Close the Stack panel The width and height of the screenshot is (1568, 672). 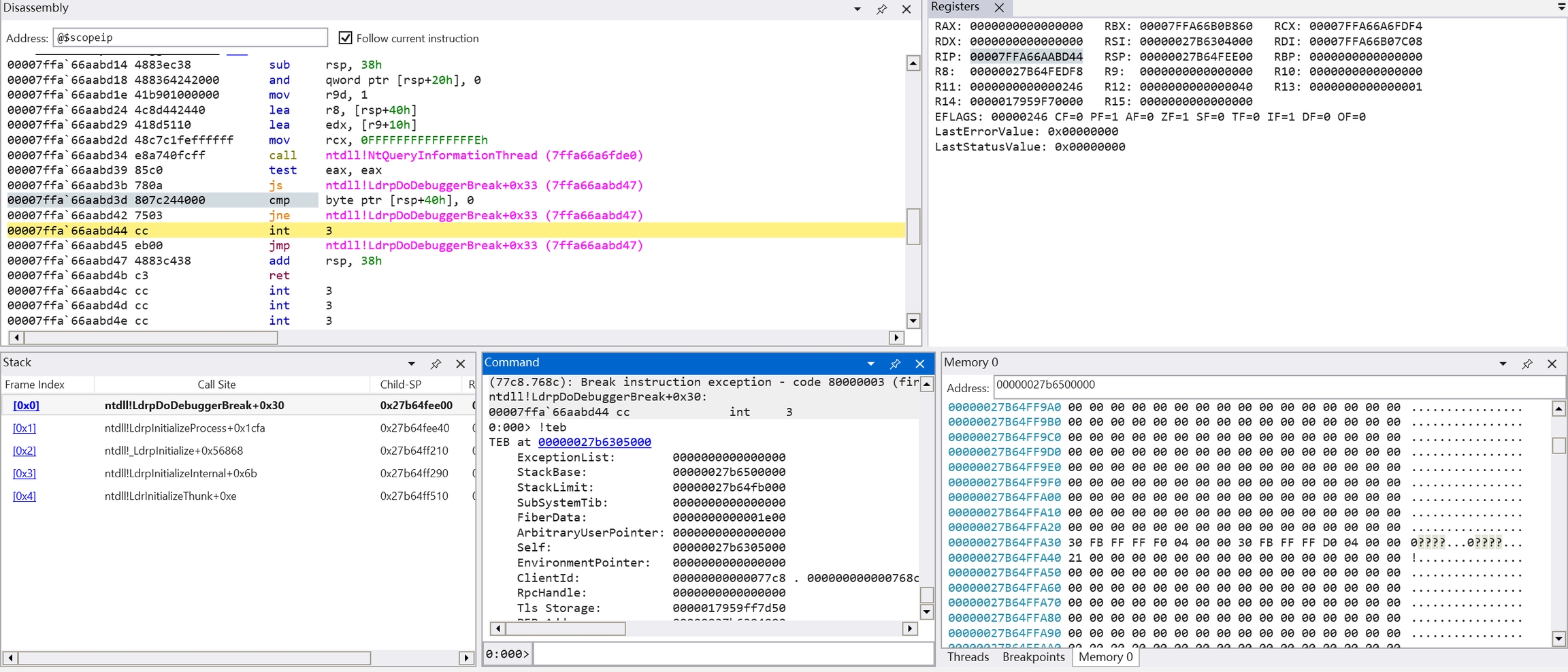pos(461,364)
